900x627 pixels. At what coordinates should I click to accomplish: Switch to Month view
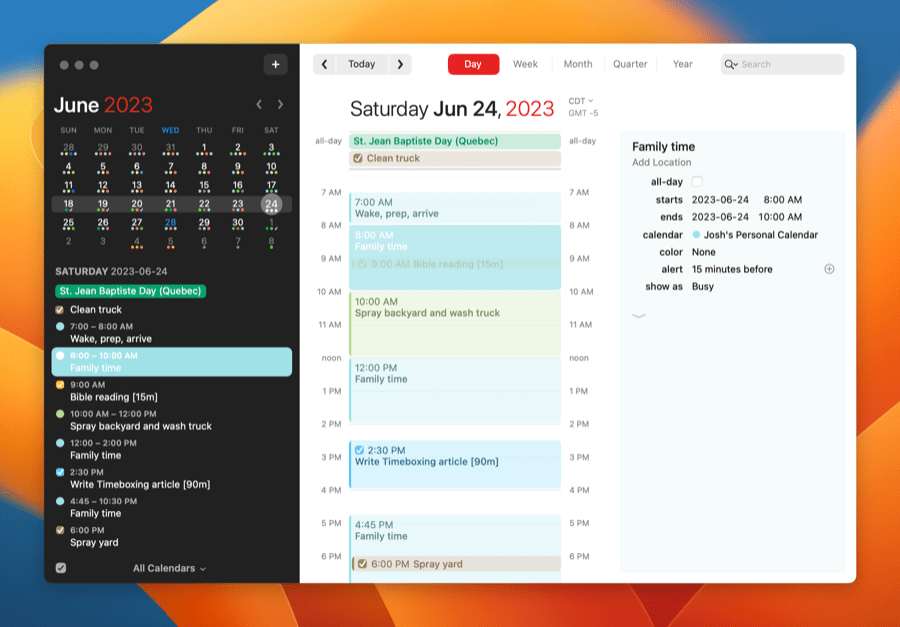[x=578, y=64]
